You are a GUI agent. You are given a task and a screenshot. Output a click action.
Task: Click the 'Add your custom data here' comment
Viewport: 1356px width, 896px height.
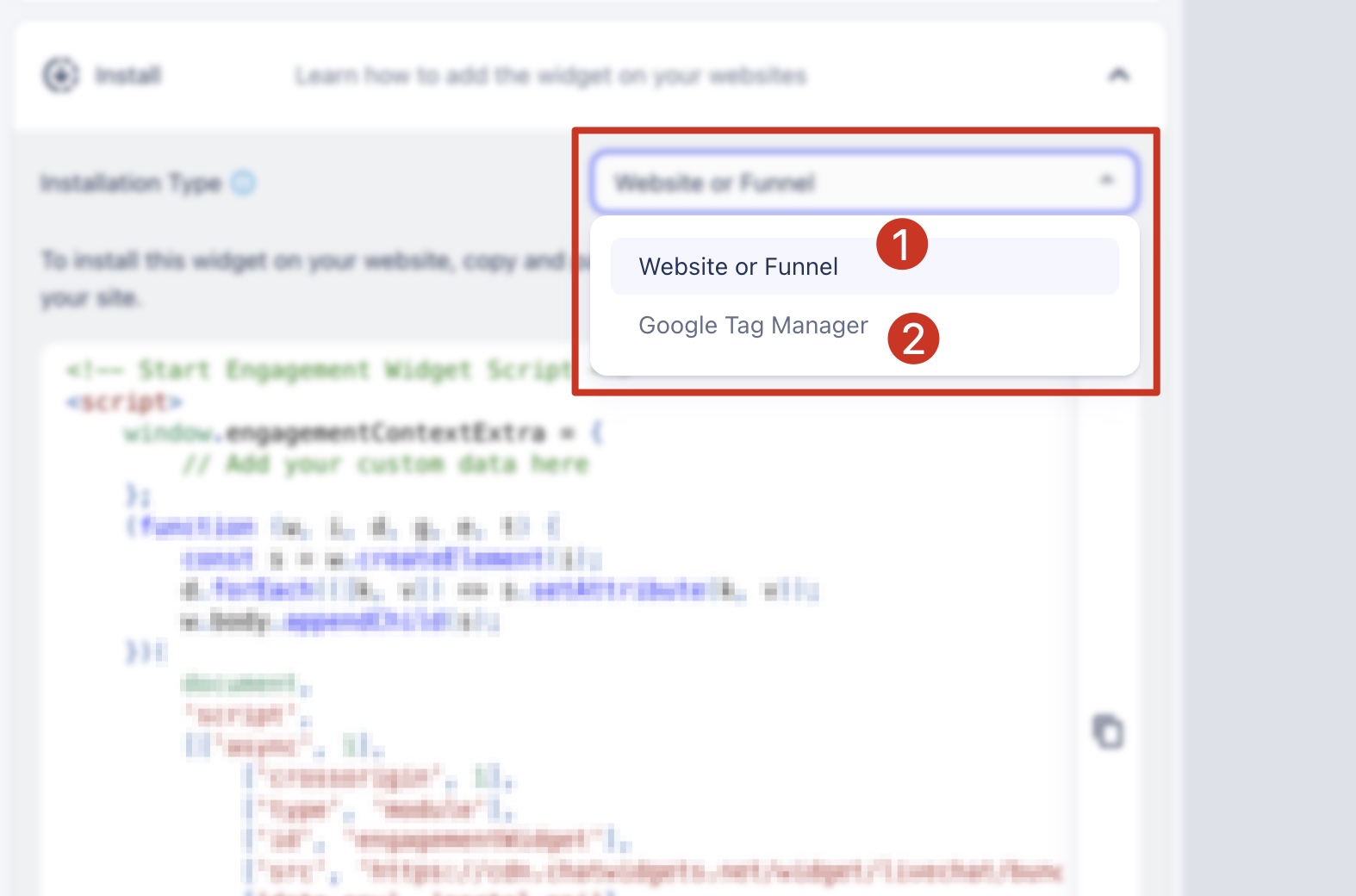[x=386, y=464]
